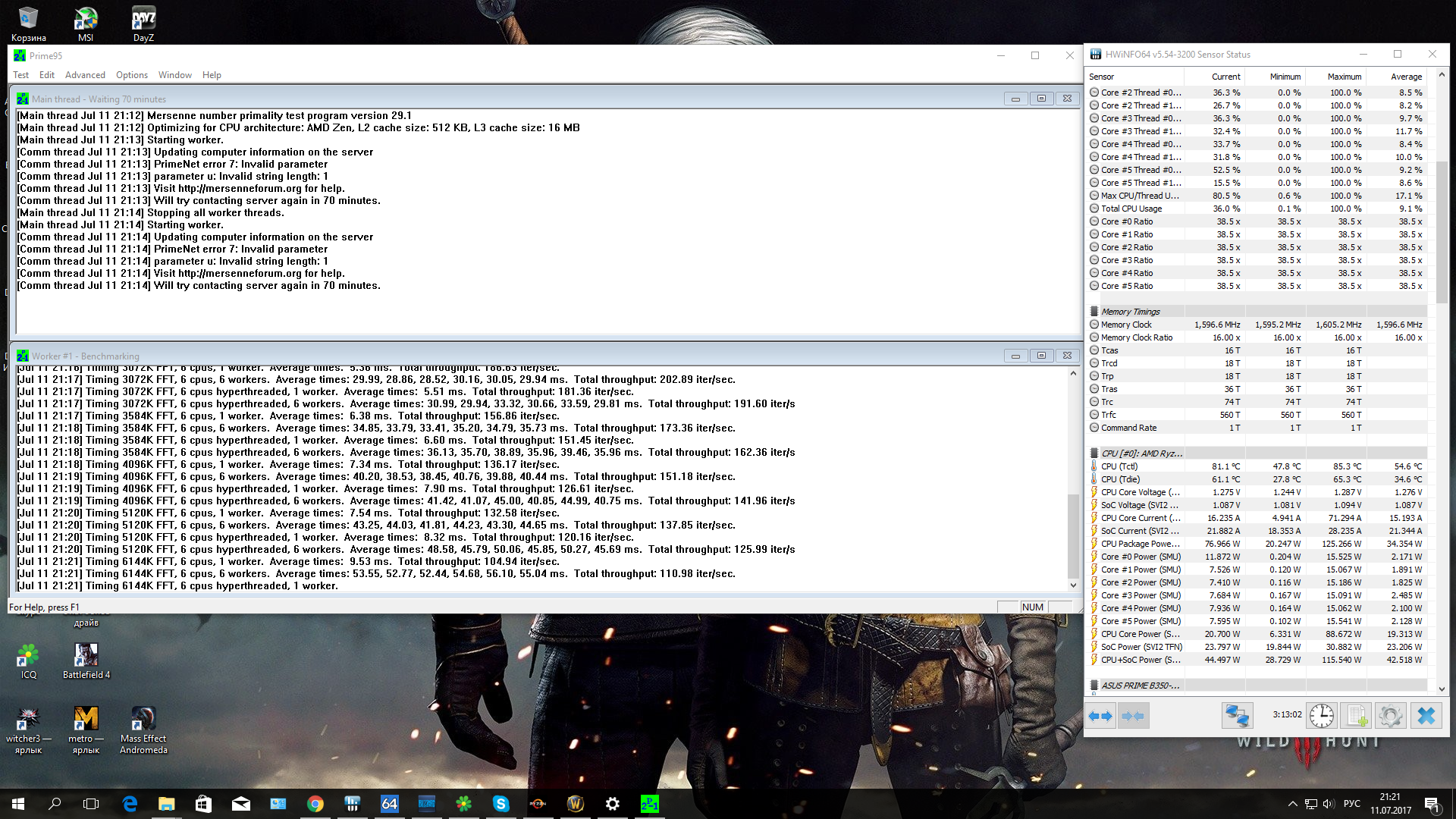Adjust volume via tray speaker icon
Viewport: 1456px width, 819px height.
1328,804
